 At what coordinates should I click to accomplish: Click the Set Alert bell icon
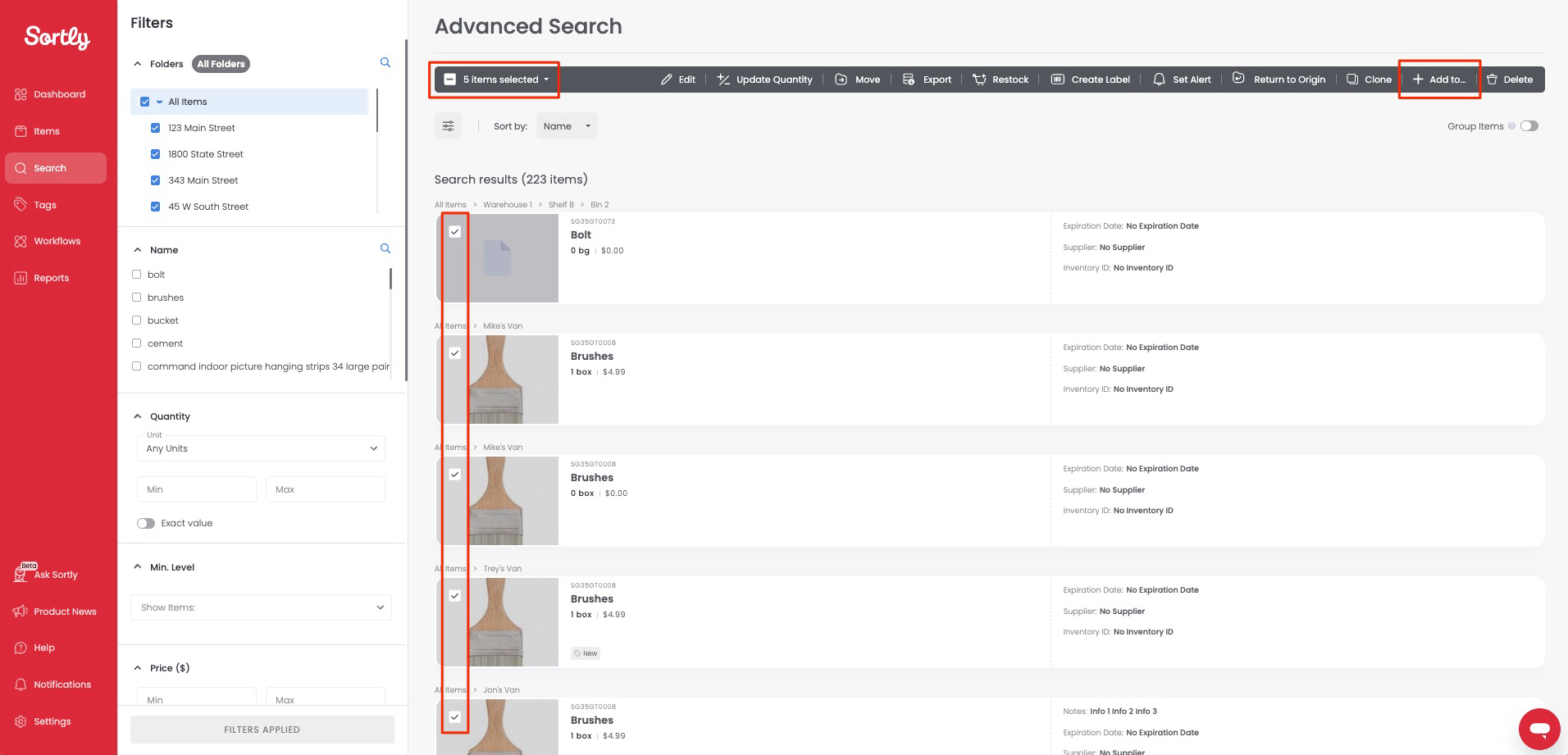point(1159,80)
